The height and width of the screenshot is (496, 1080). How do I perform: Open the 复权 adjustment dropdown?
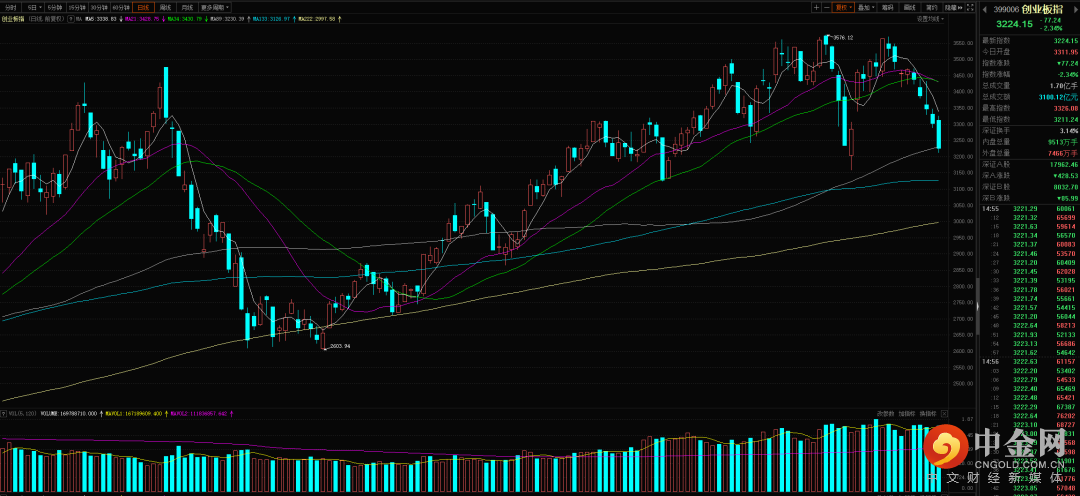(843, 8)
